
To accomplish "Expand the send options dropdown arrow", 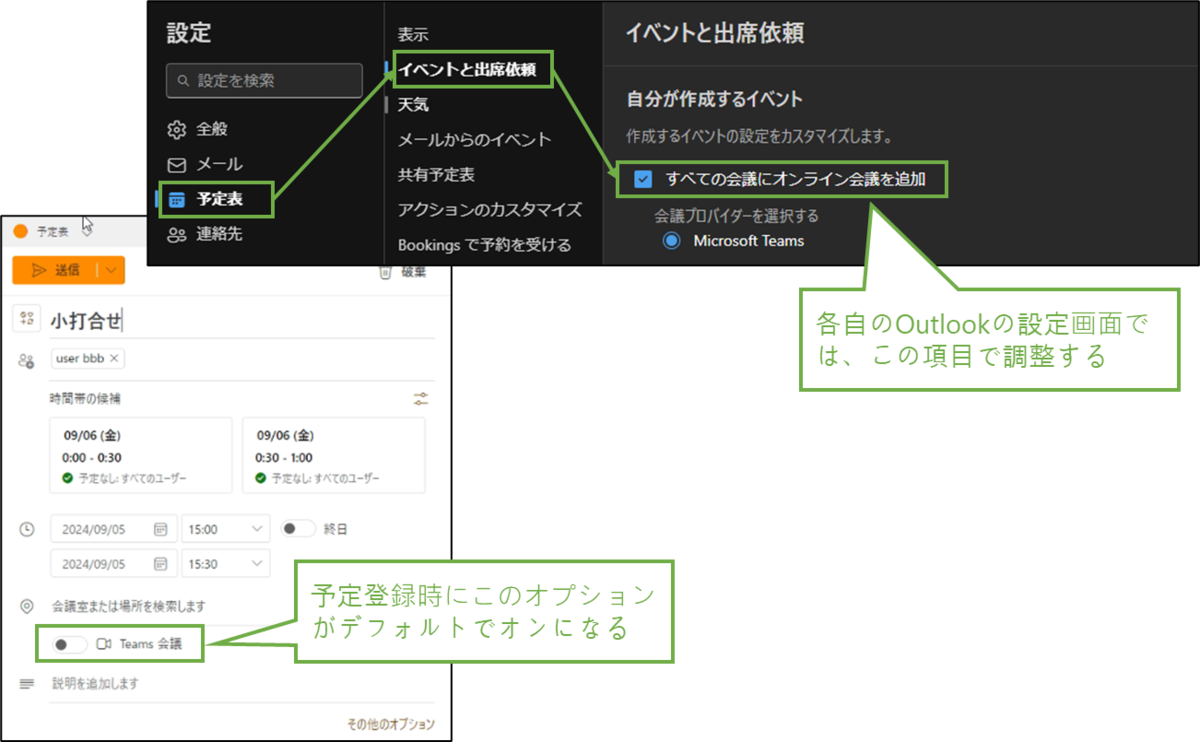I will (x=110, y=270).
